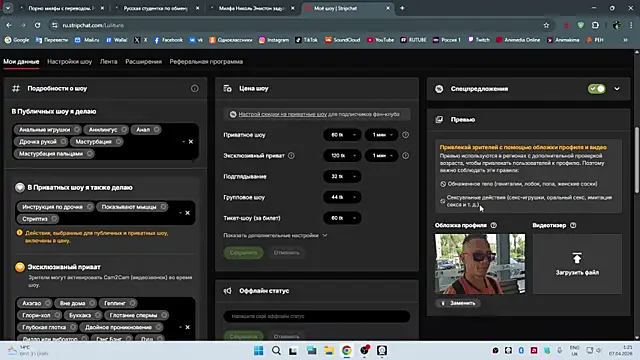Screen dimensions: 640x360
Task: Open info icon next to Эксклюзивный приват label
Action: click(x=291, y=156)
